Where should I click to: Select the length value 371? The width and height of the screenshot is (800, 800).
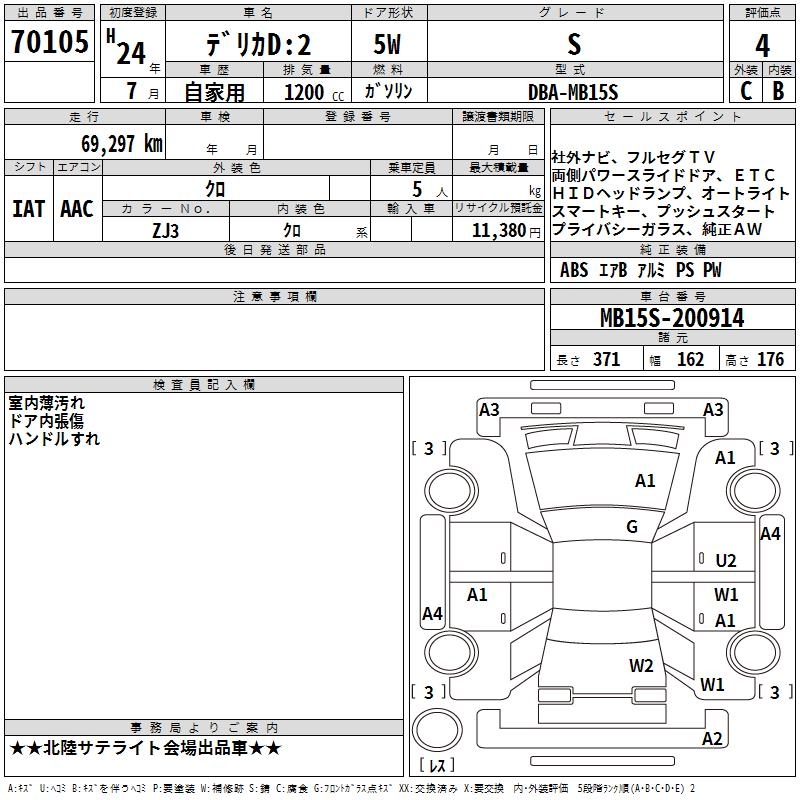606,359
